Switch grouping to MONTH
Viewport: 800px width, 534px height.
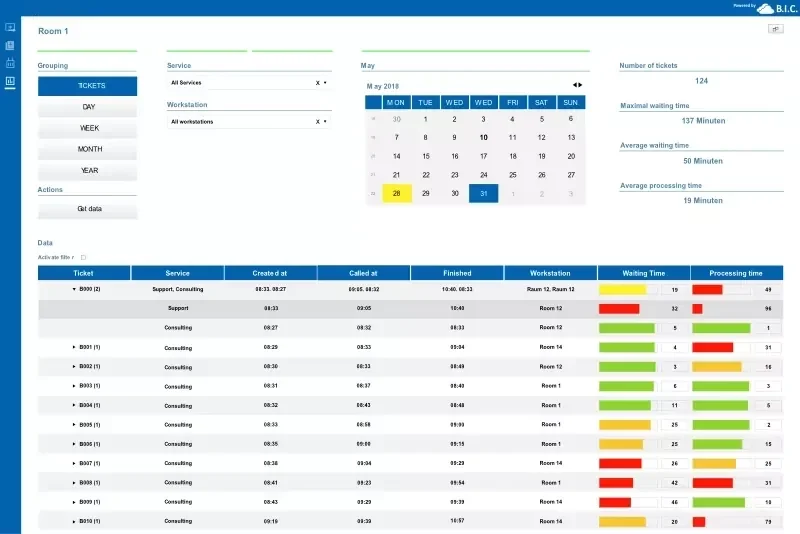[88, 149]
